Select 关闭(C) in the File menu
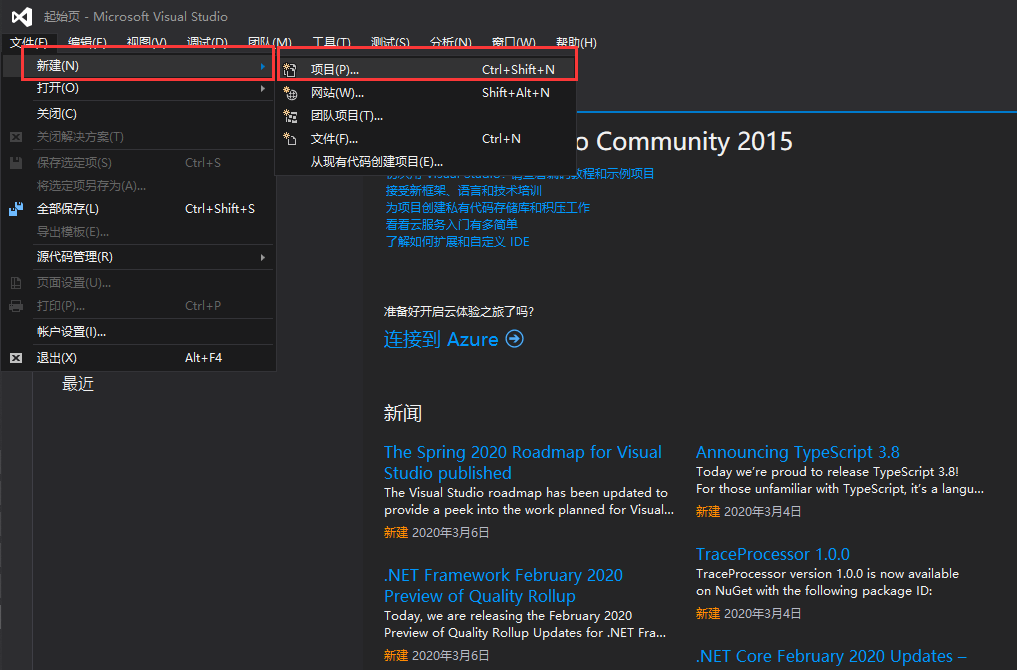Viewport: 1017px width, 670px height. click(57, 114)
